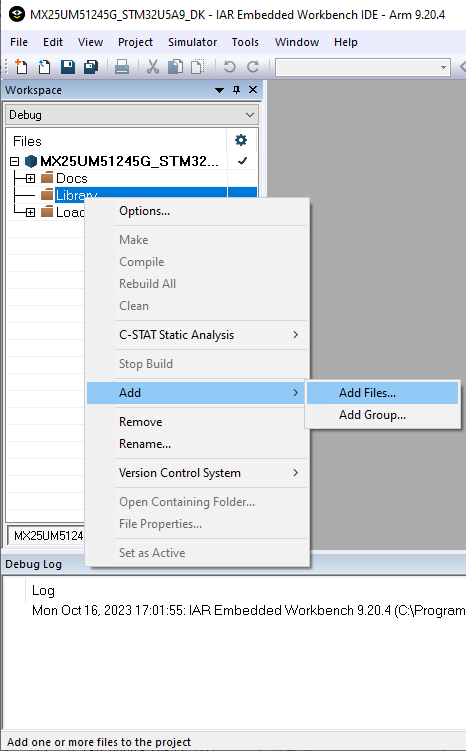This screenshot has width=466, height=751.
Task: Click the Workspace panel title
Action: coord(33,90)
